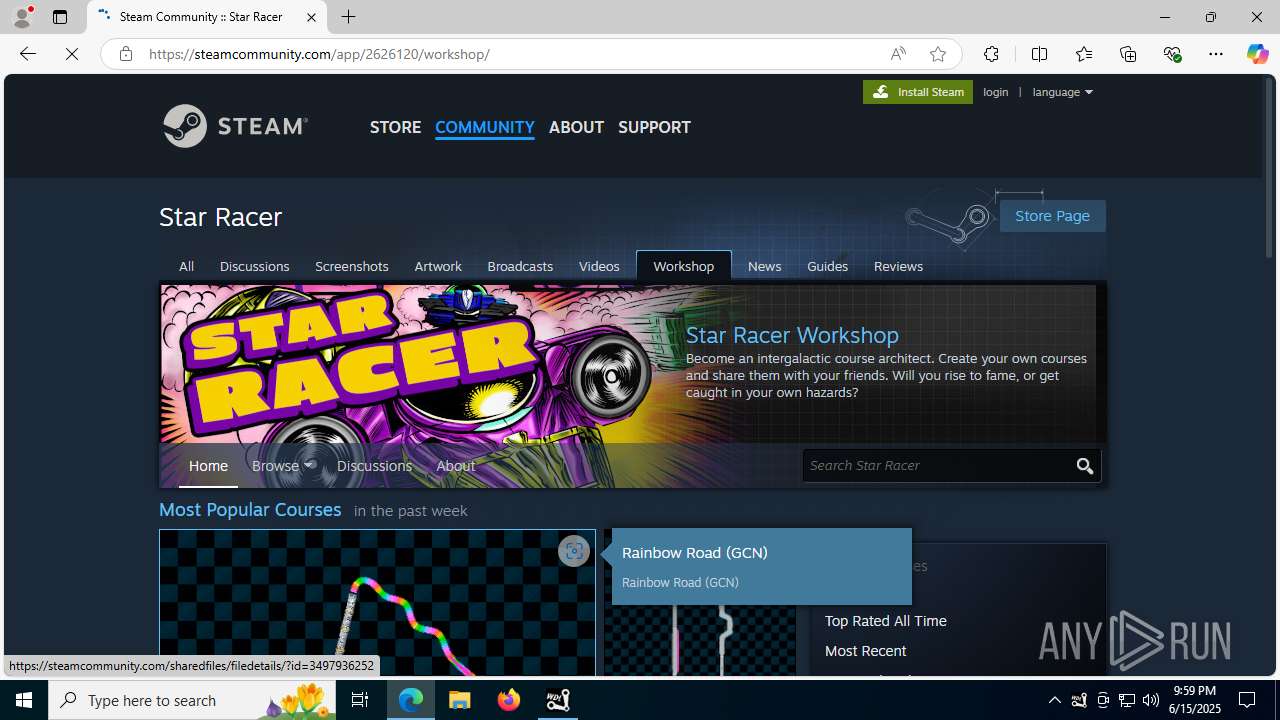Launch Firefox from taskbar
Viewport: 1280px width, 720px height.
click(509, 700)
